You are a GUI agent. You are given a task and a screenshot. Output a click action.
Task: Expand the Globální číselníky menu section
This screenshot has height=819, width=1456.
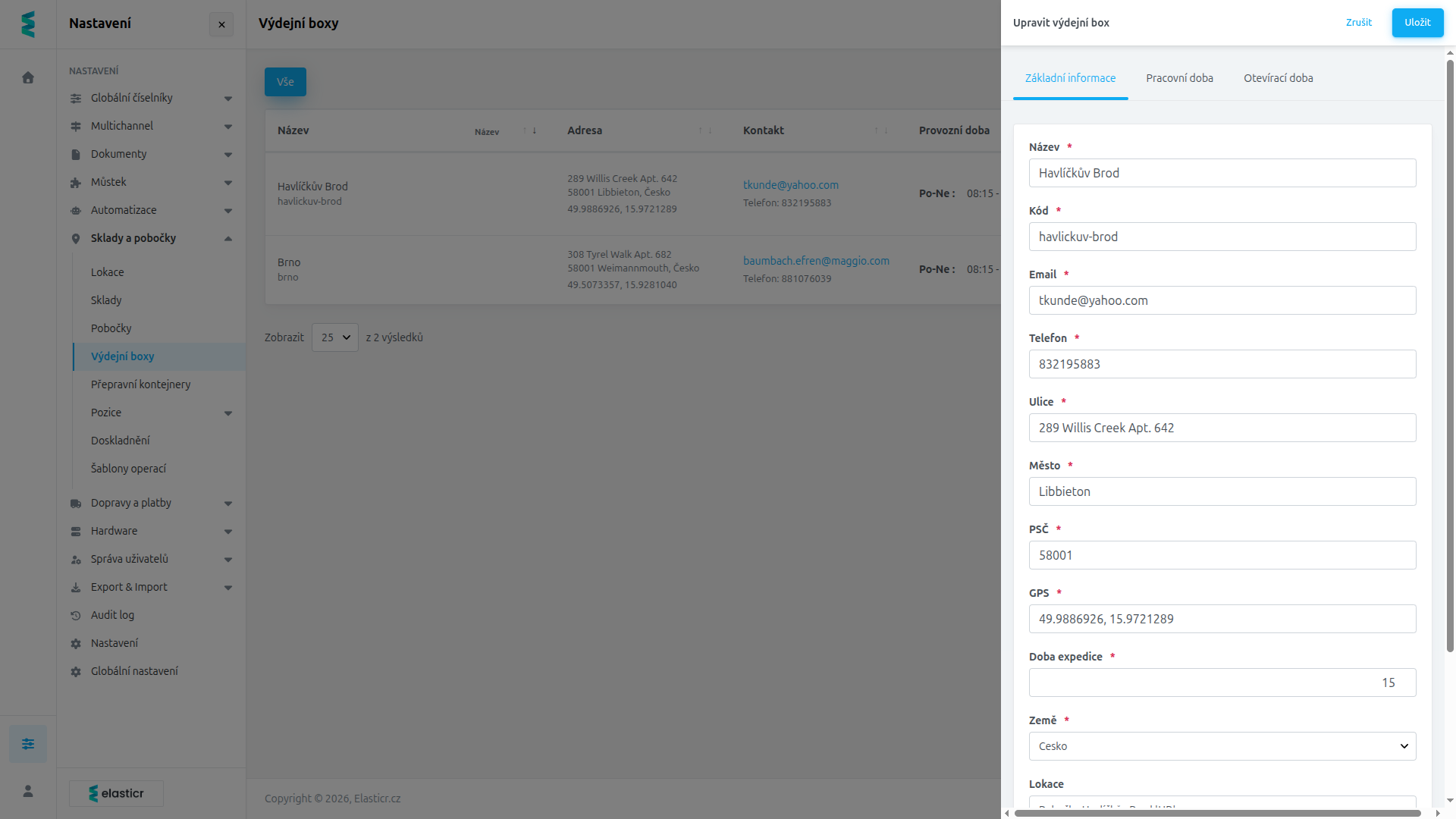(x=228, y=99)
